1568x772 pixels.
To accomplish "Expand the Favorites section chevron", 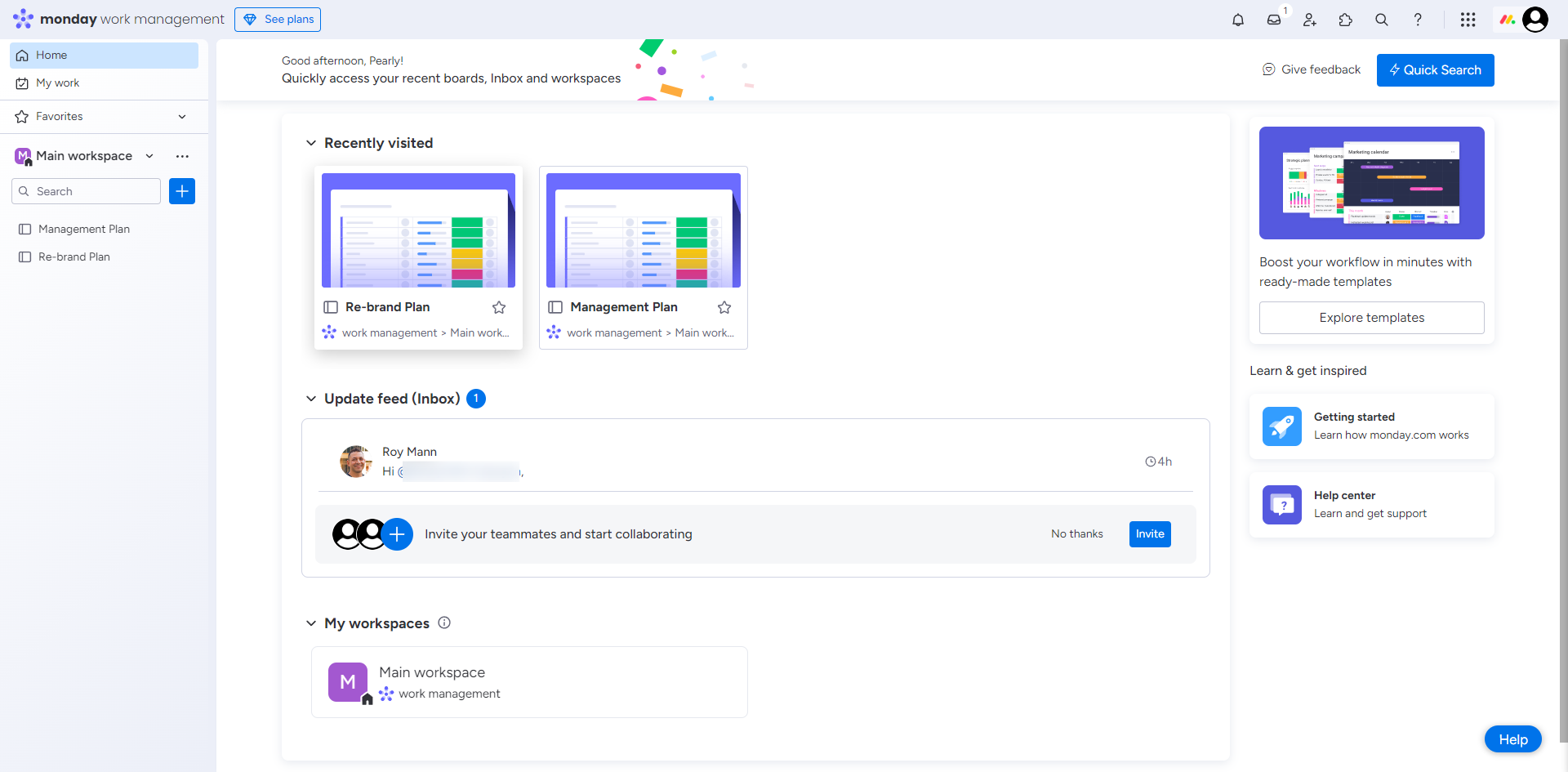I will (x=182, y=117).
